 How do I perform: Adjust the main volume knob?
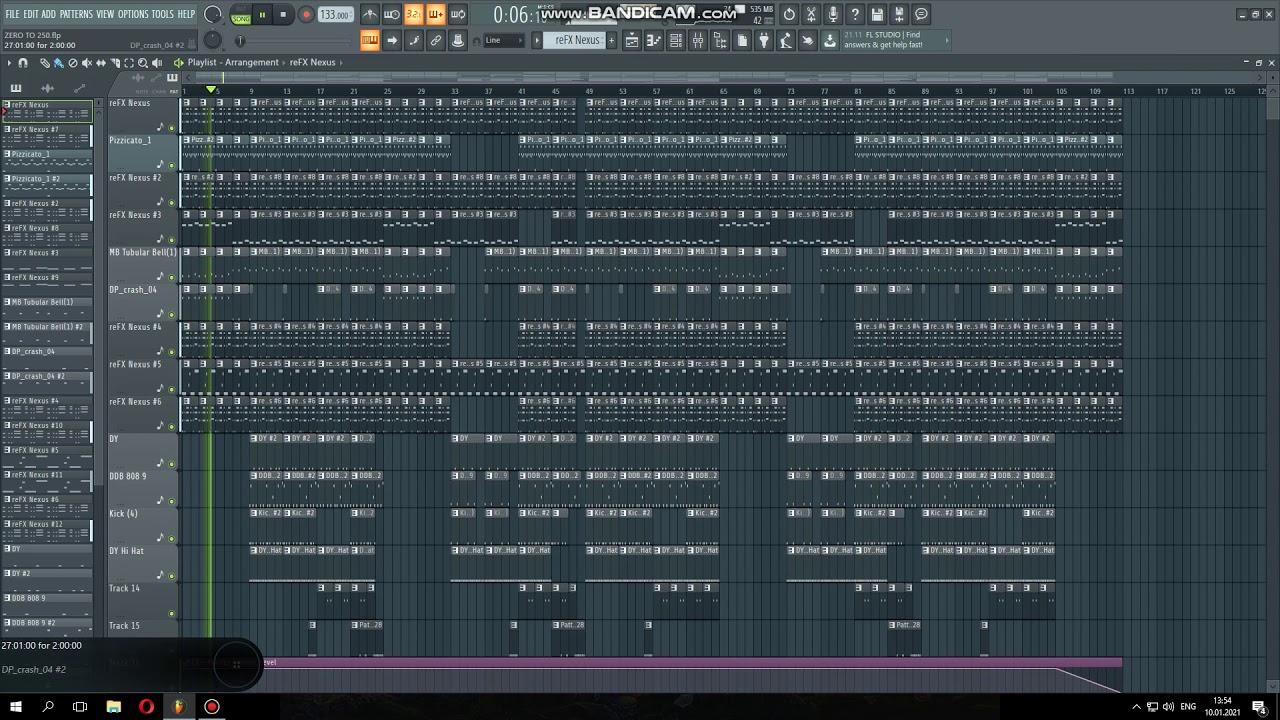[x=212, y=15]
